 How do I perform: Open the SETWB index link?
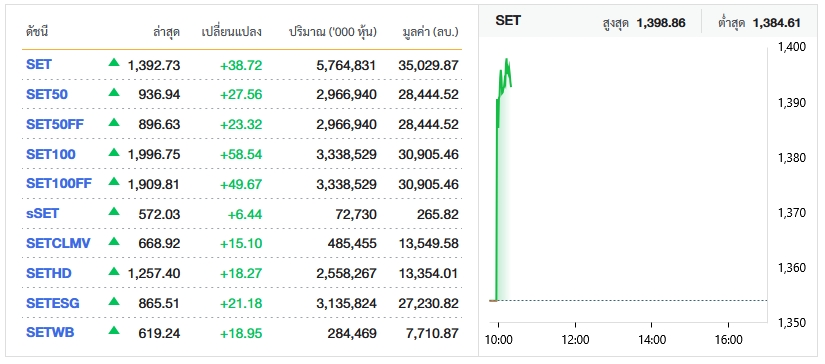50,332
